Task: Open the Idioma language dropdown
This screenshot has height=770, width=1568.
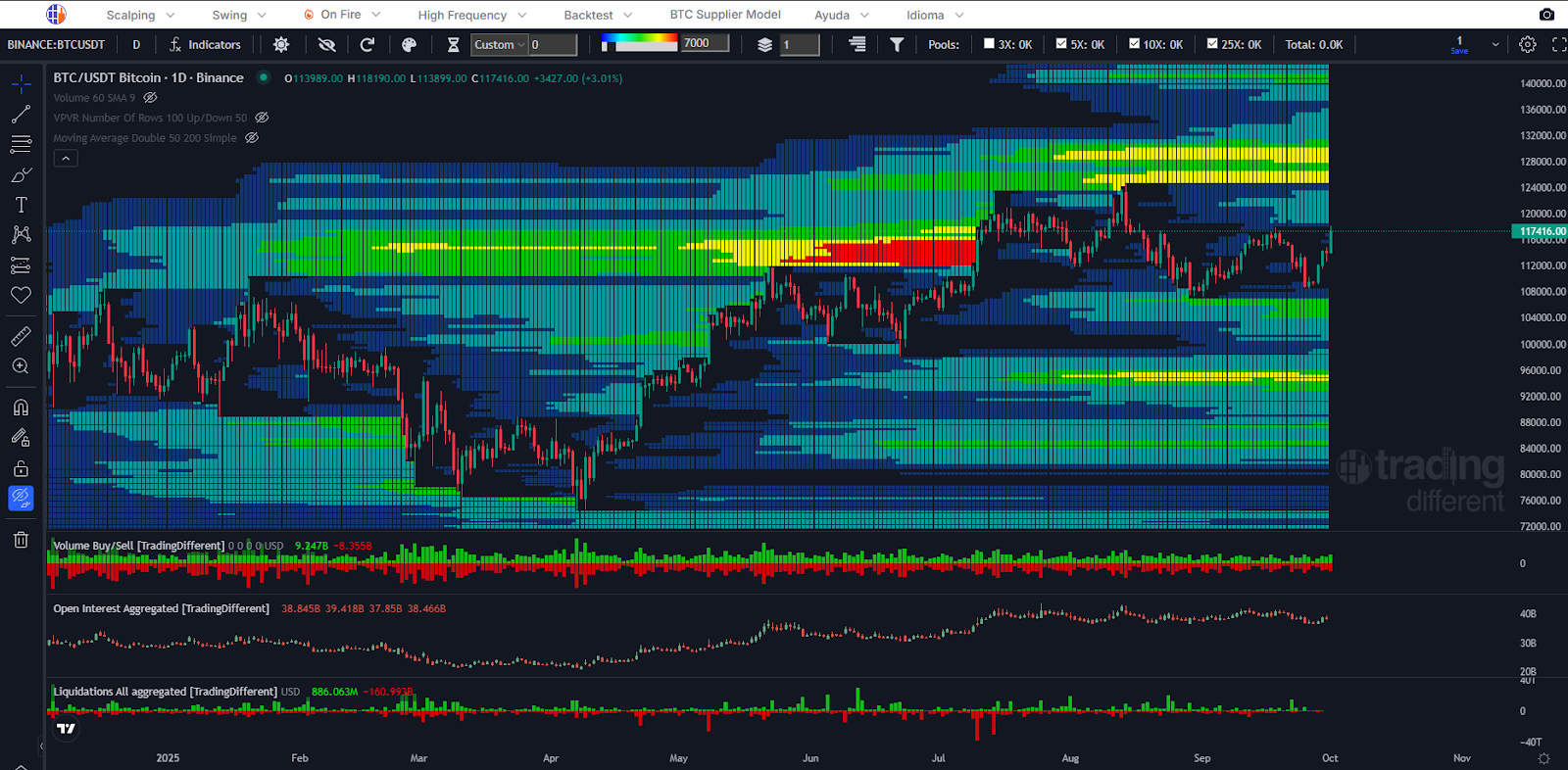Action: 935,15
